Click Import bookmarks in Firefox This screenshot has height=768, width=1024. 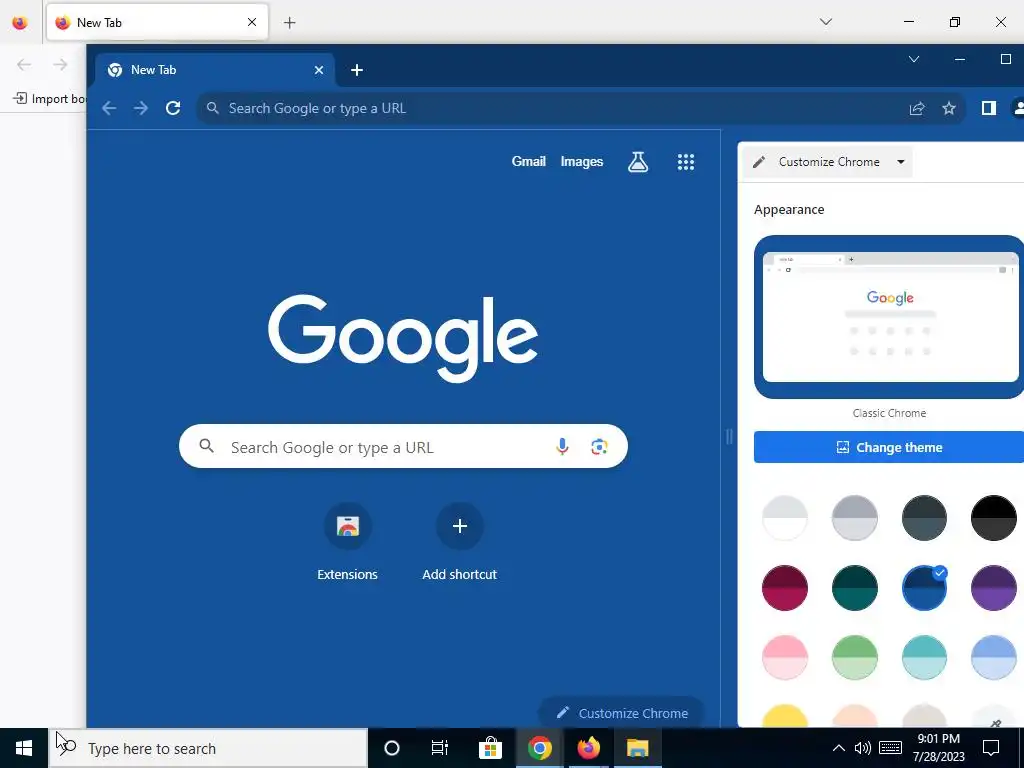pos(50,99)
